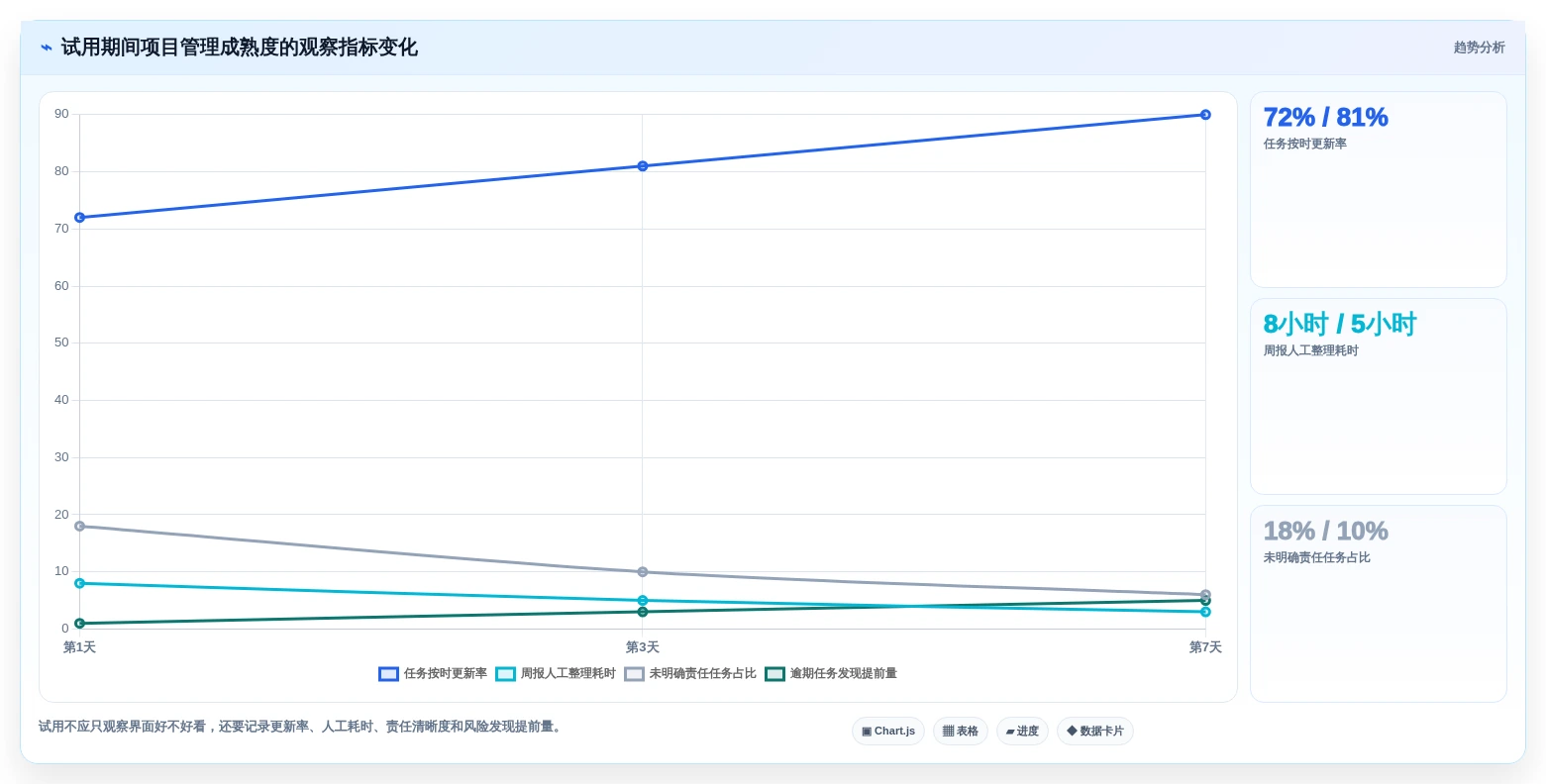This screenshot has height=784, width=1546.
Task: Click the 逾期任务发现提前量 point at 第3天
Action: click(643, 612)
